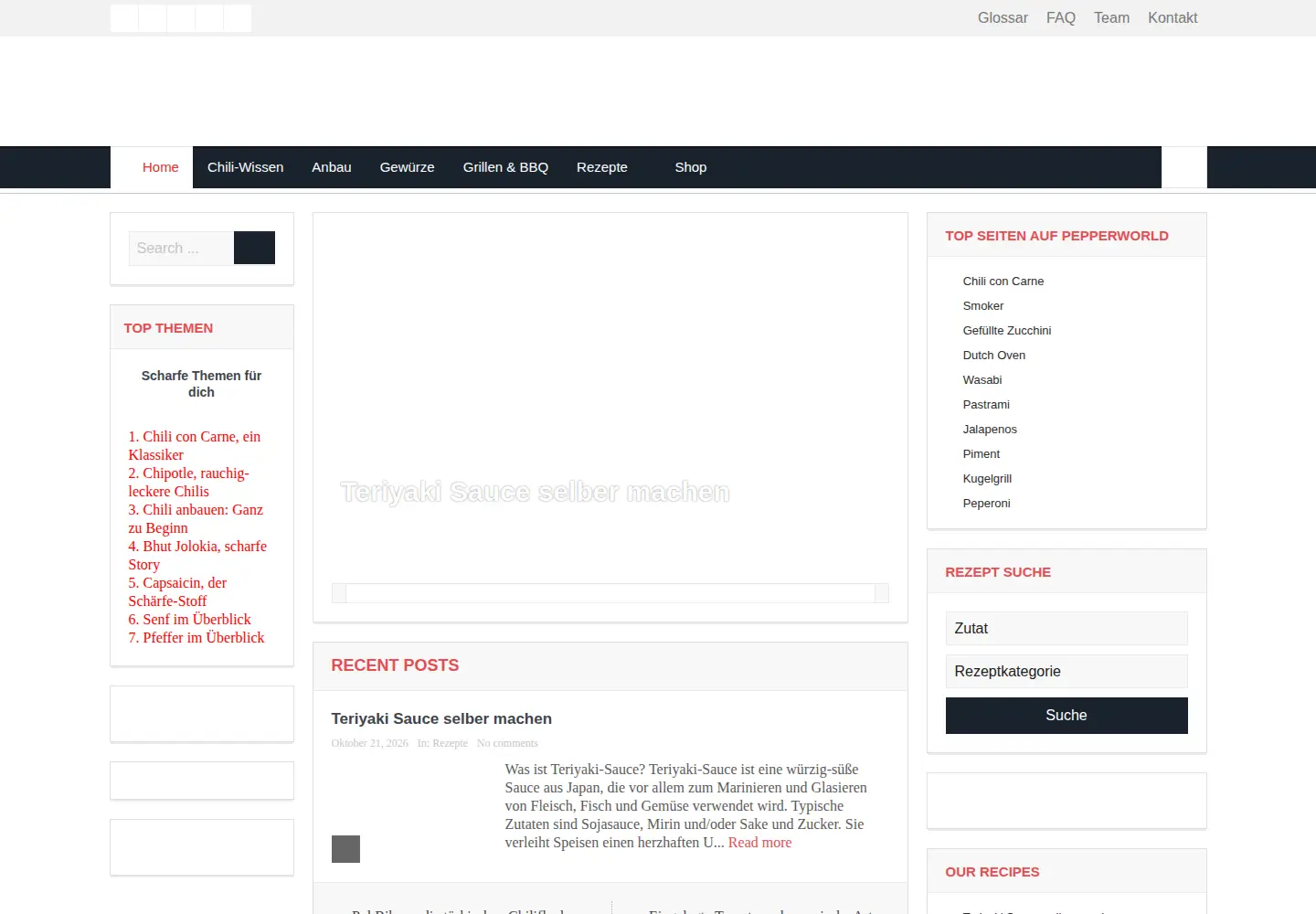Open '7. Pfeffer im Überblick'
This screenshot has width=1316, height=914.
[x=196, y=638]
